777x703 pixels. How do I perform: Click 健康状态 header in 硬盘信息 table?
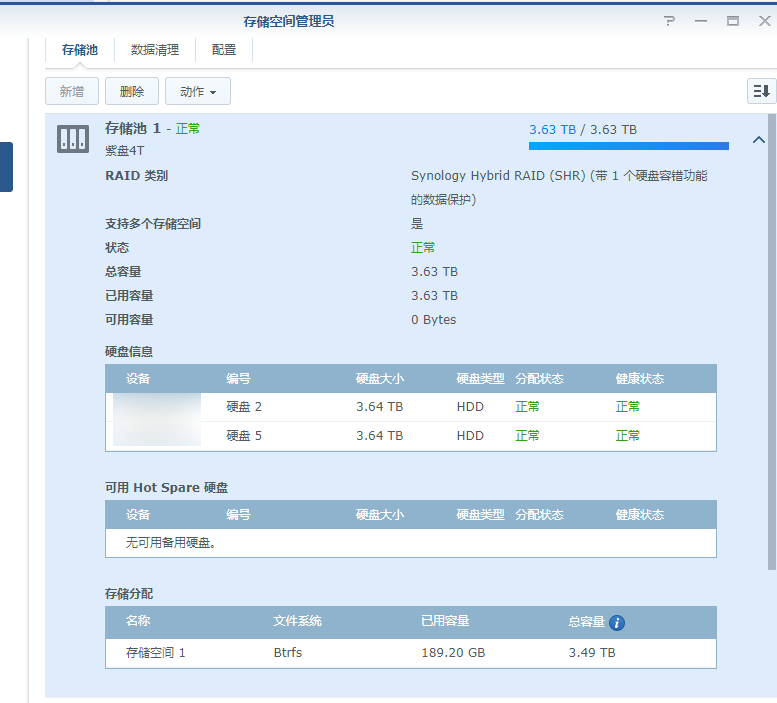[640, 379]
